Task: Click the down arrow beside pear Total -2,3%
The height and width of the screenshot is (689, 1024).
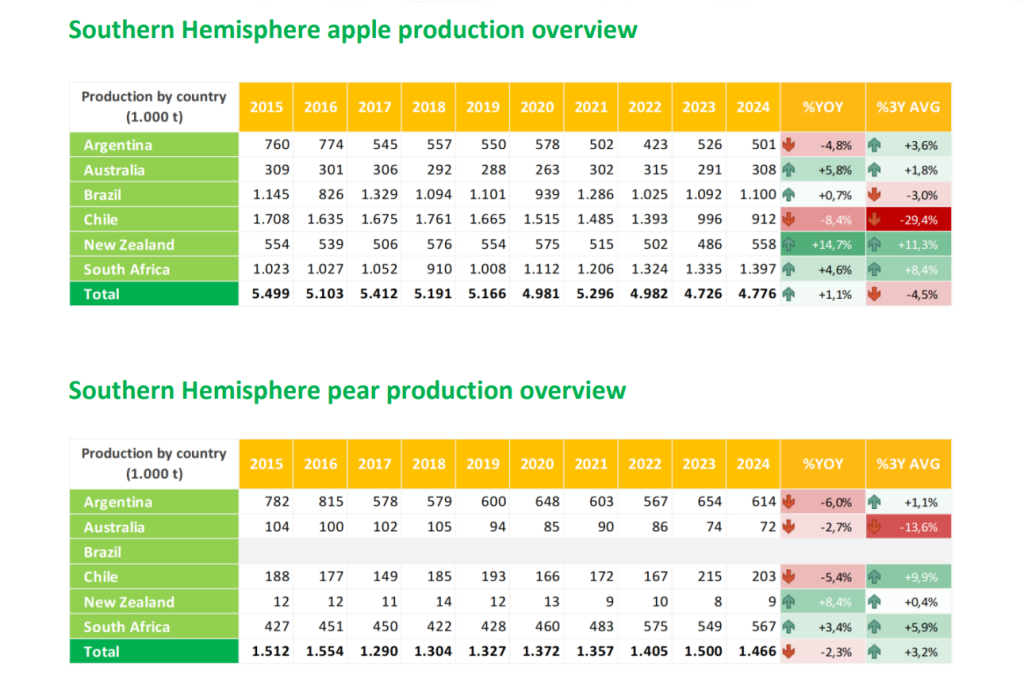Action: [789, 652]
